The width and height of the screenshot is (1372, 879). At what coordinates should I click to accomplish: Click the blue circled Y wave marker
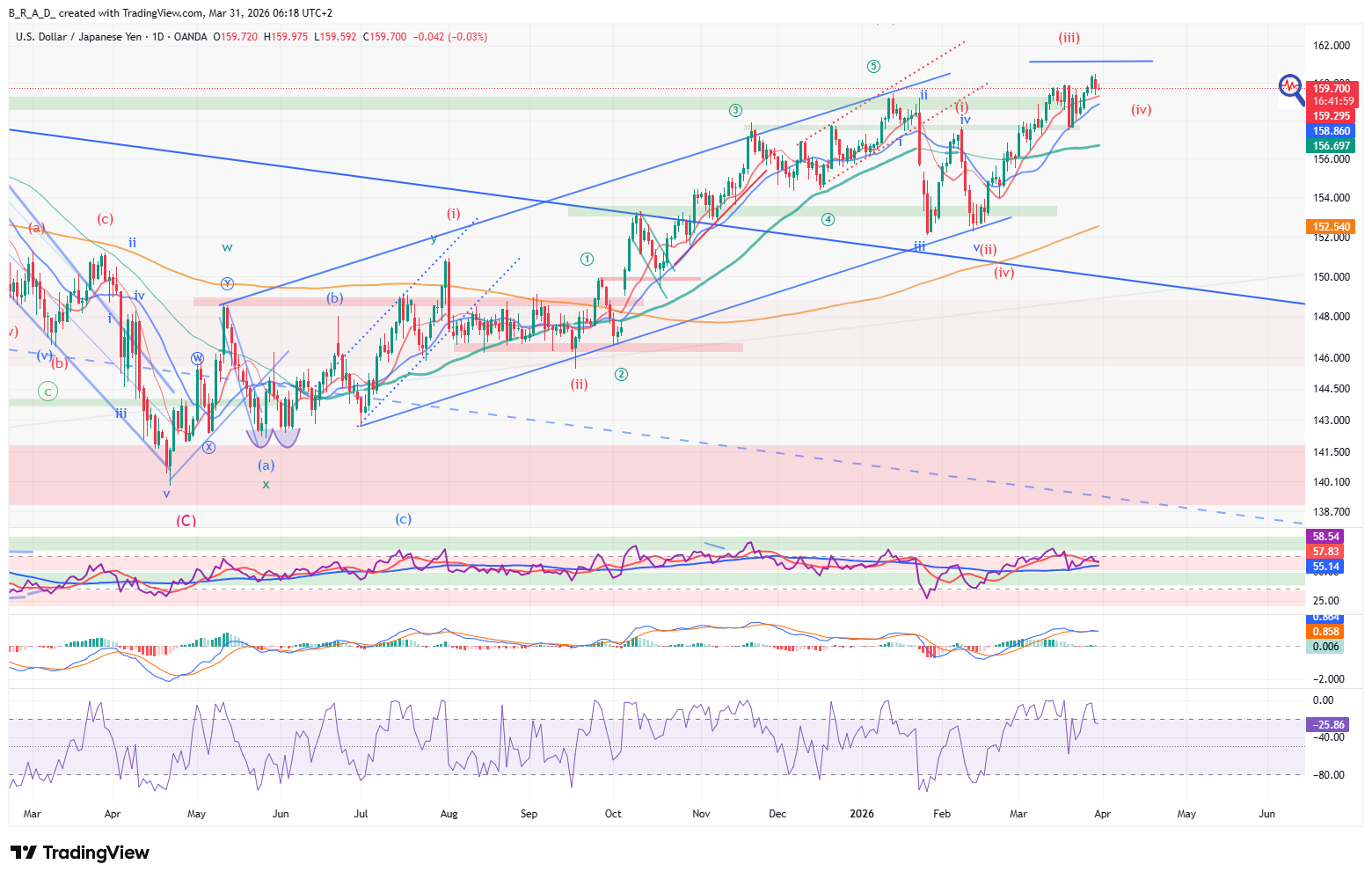pyautogui.click(x=227, y=283)
